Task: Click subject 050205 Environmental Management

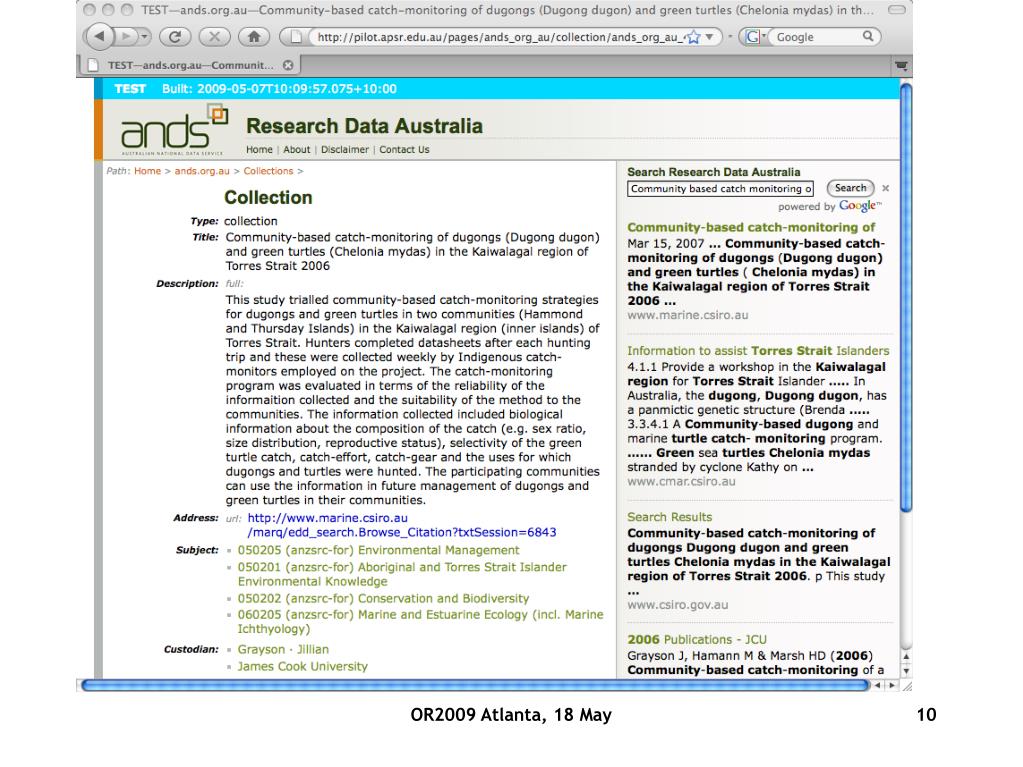Action: 378,550
